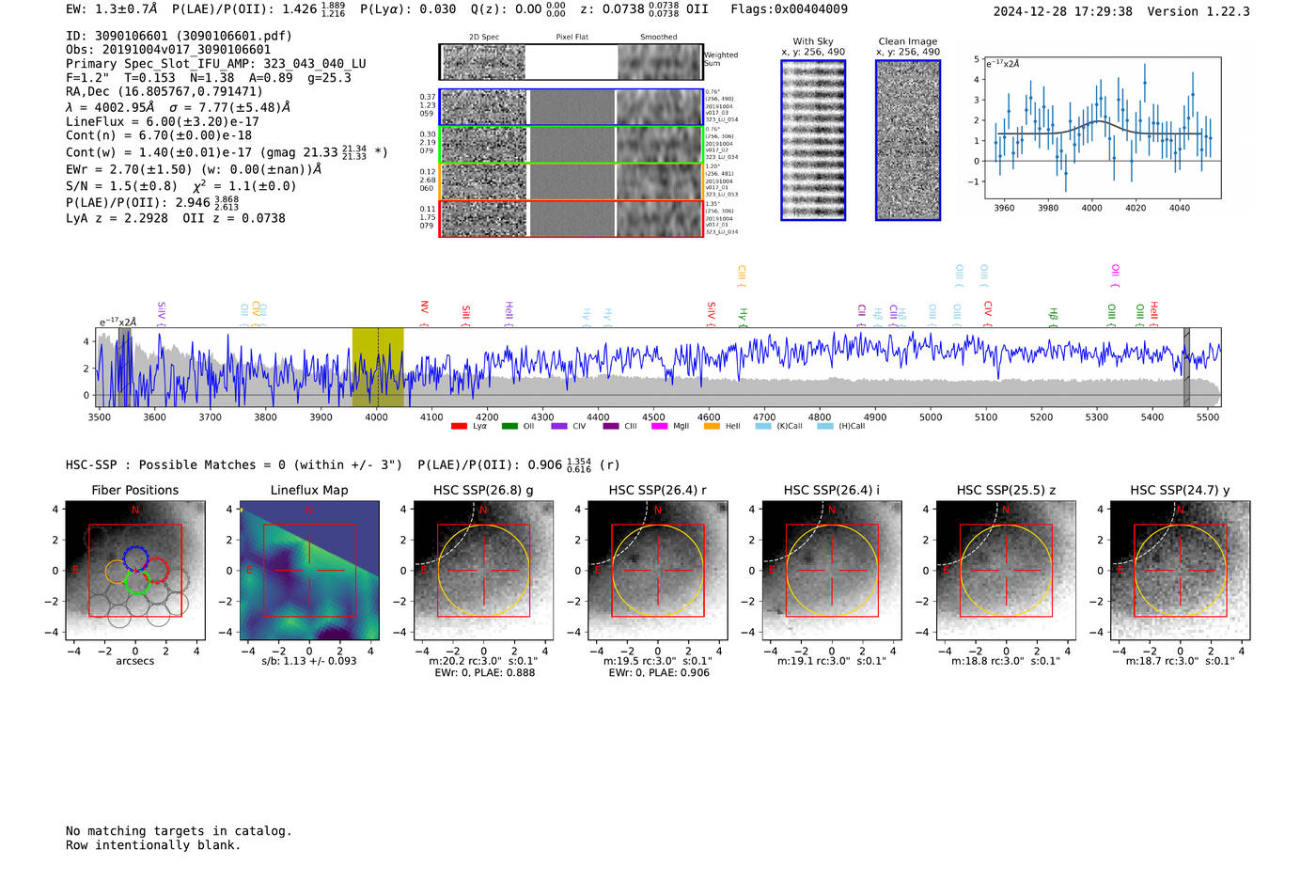1316x896 pixels.
Task: Select the CIV purple legend swatch
Action: click(559, 426)
